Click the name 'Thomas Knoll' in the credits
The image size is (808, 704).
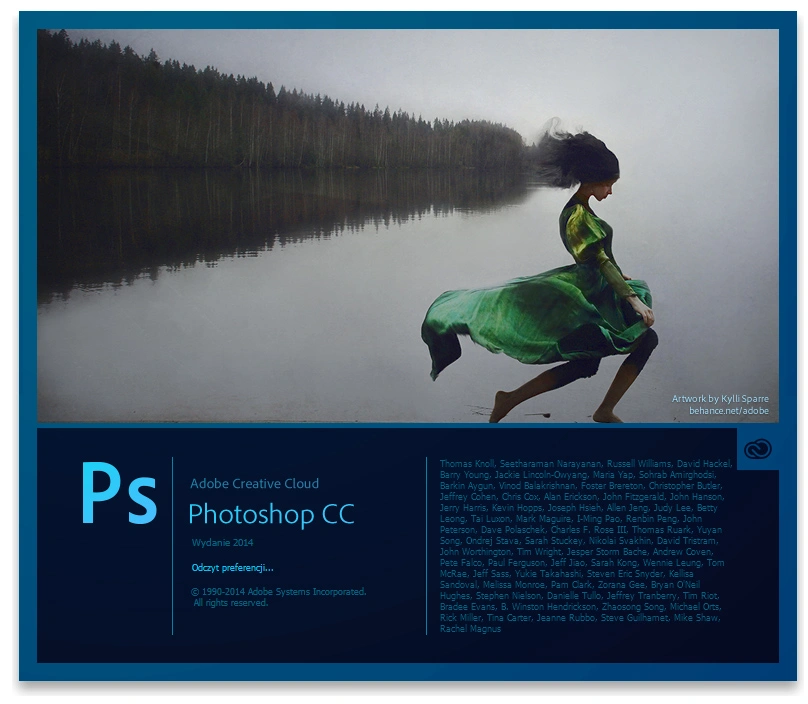467,463
